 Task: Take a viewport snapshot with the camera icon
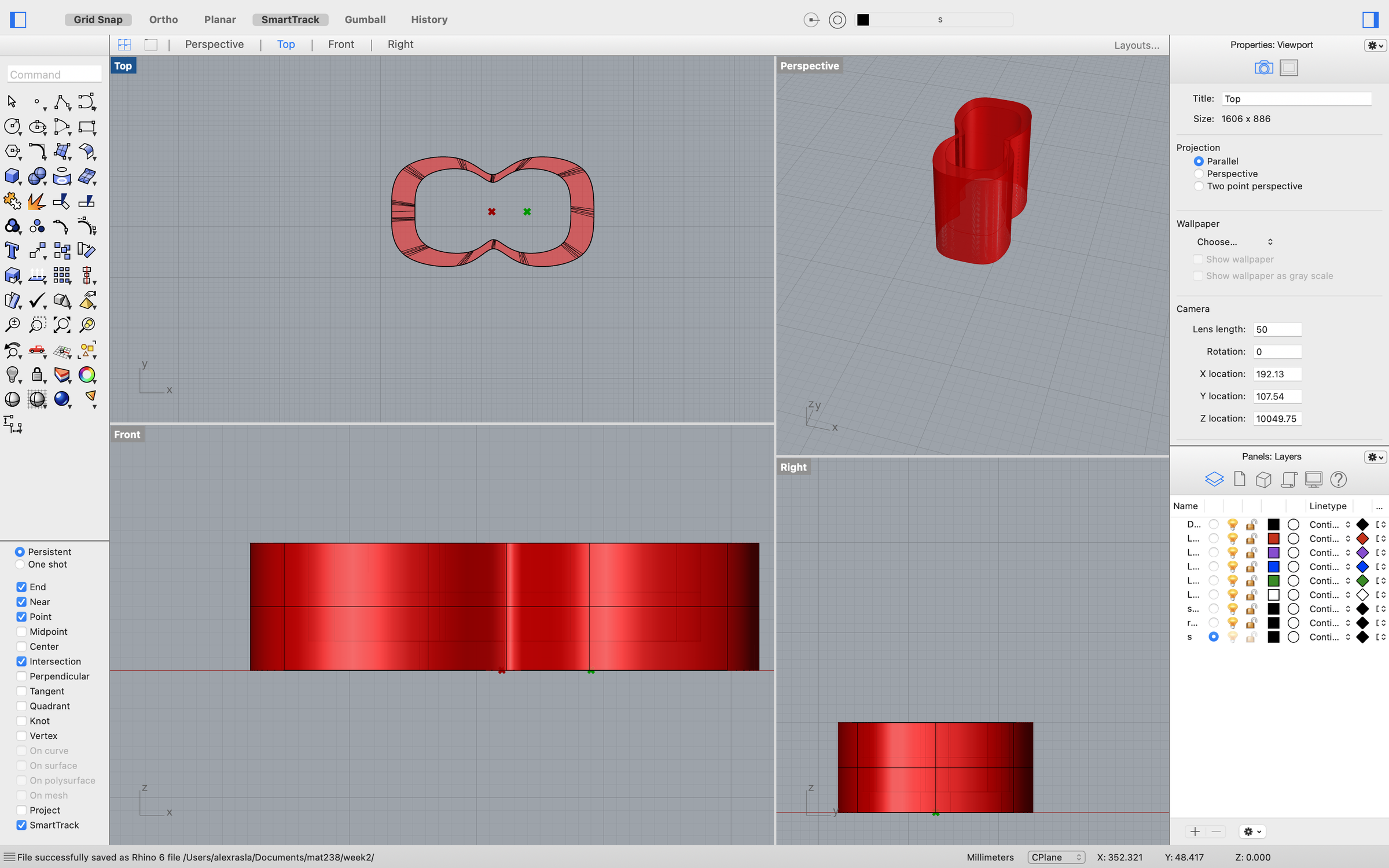(x=1263, y=68)
